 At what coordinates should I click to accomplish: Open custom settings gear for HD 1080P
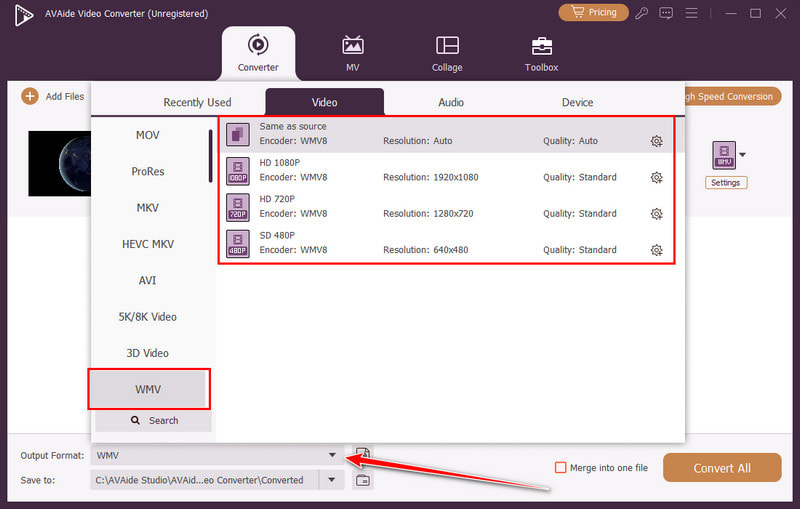(656, 178)
